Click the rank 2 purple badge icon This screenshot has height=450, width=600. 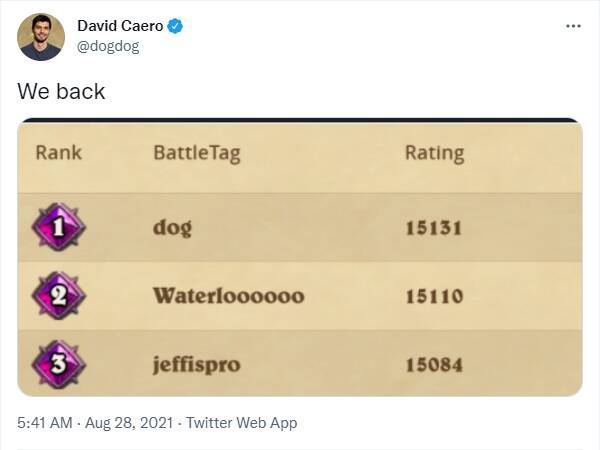point(58,296)
